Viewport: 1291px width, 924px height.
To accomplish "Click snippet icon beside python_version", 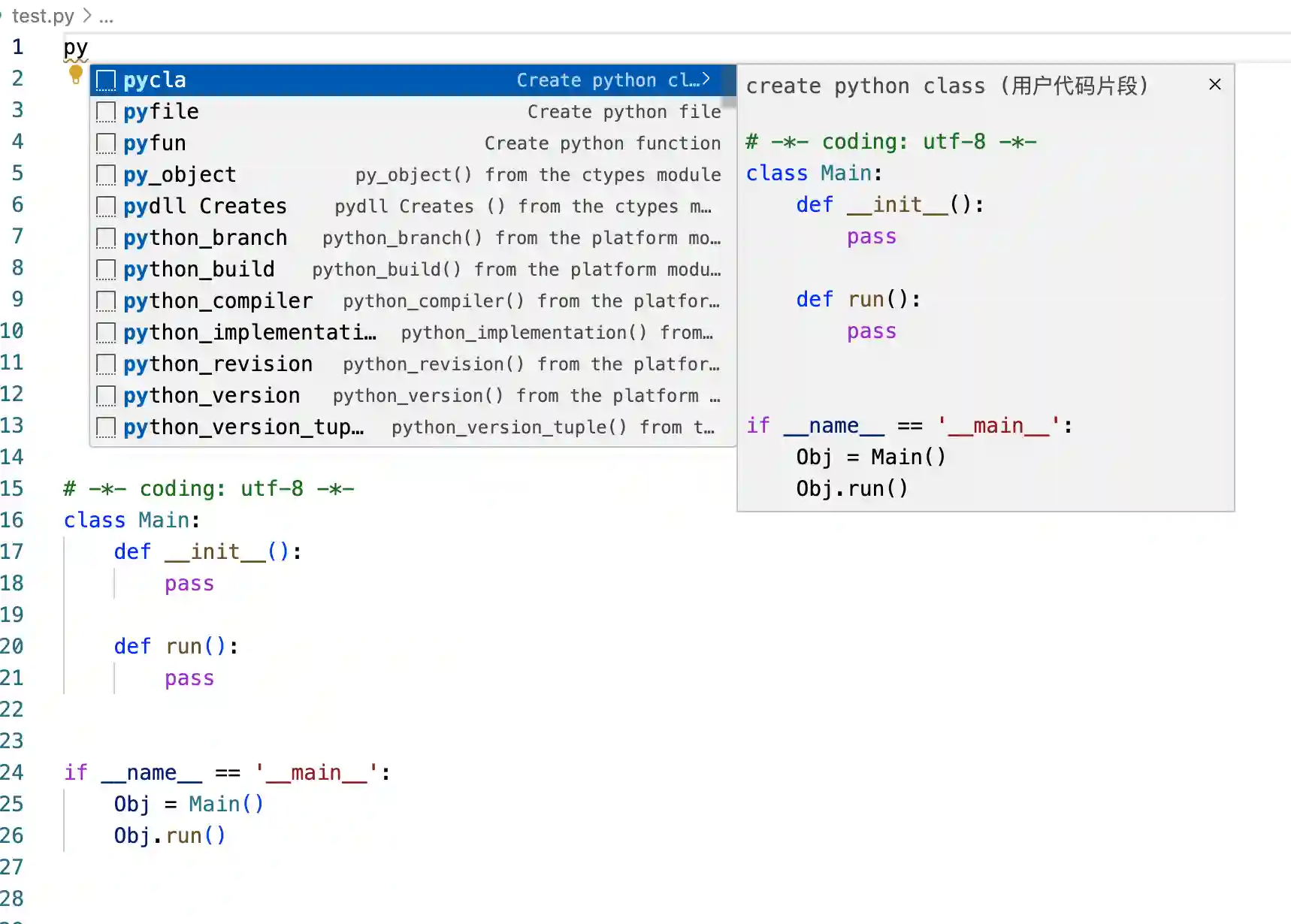I will (106, 396).
